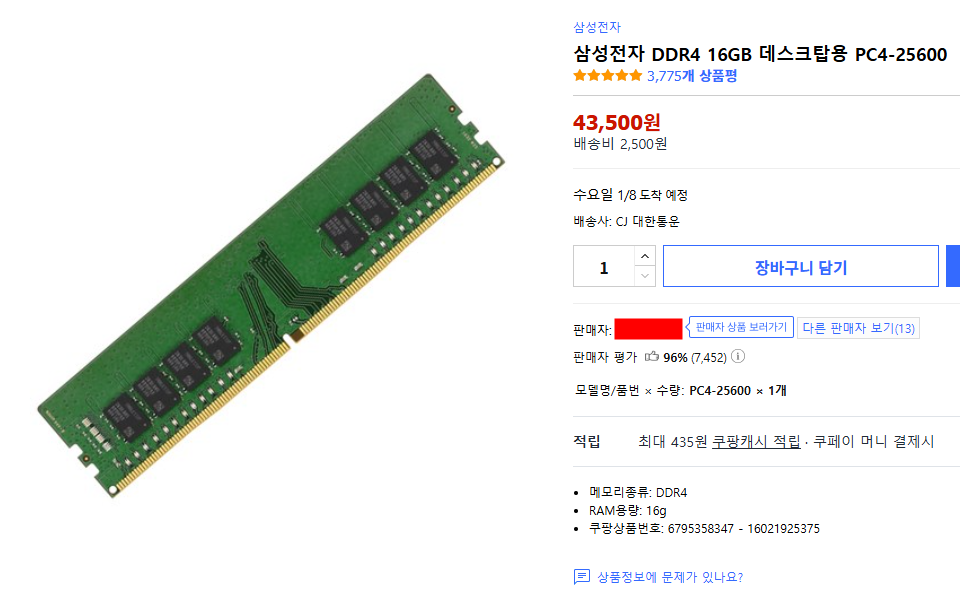Click the blue buy button edge
Image resolution: width=960 pixels, height=597 pixels.
pyautogui.click(x=953, y=266)
